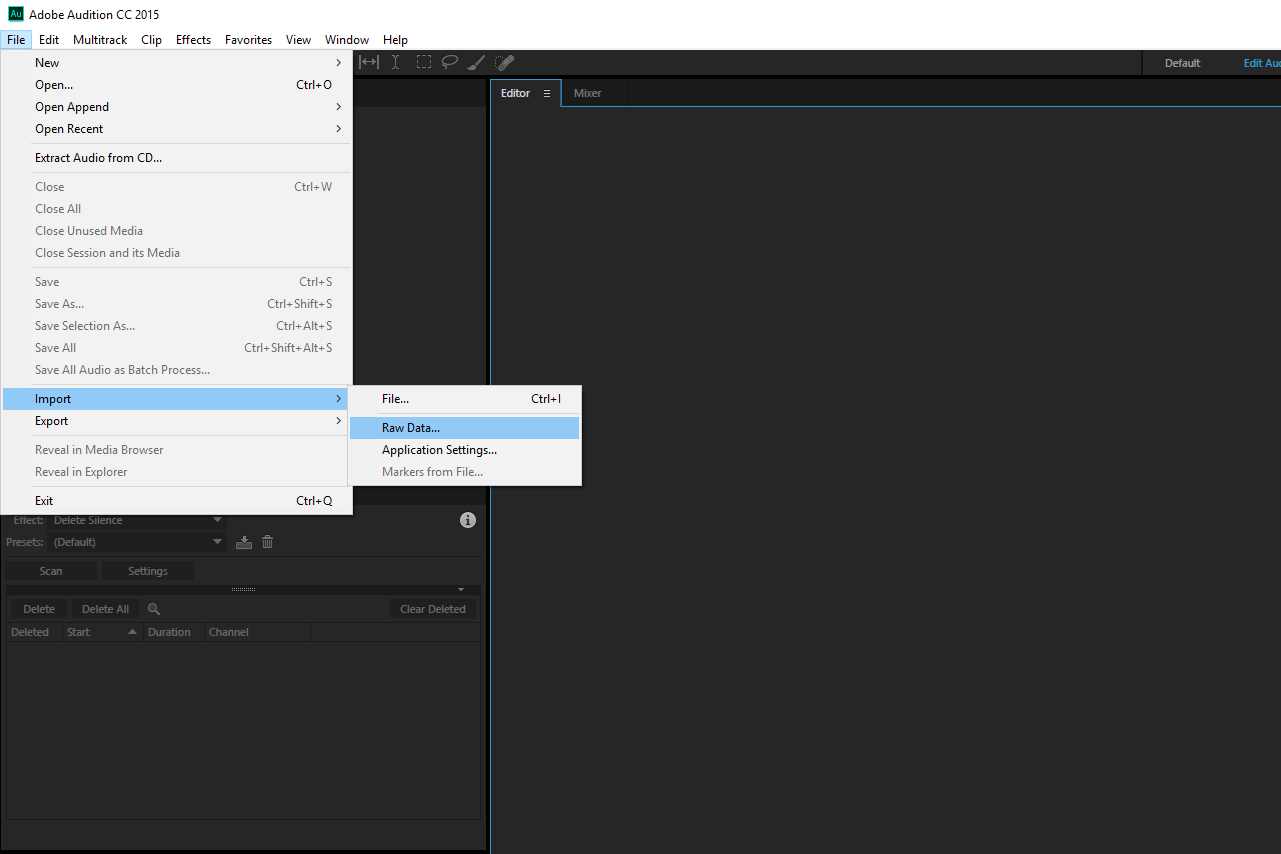Click the Clear Deleted button

[x=433, y=609]
